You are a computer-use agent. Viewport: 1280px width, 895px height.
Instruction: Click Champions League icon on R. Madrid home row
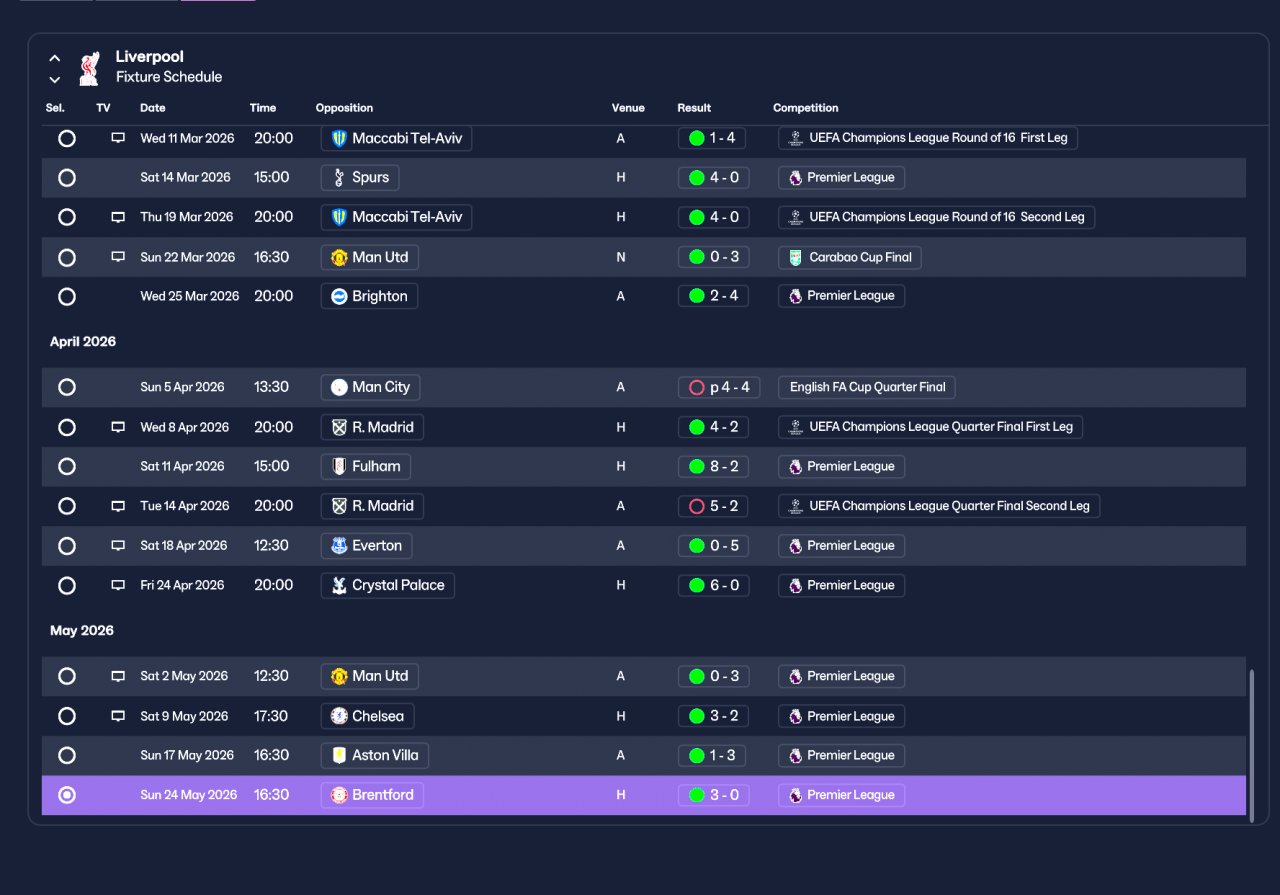tap(795, 427)
